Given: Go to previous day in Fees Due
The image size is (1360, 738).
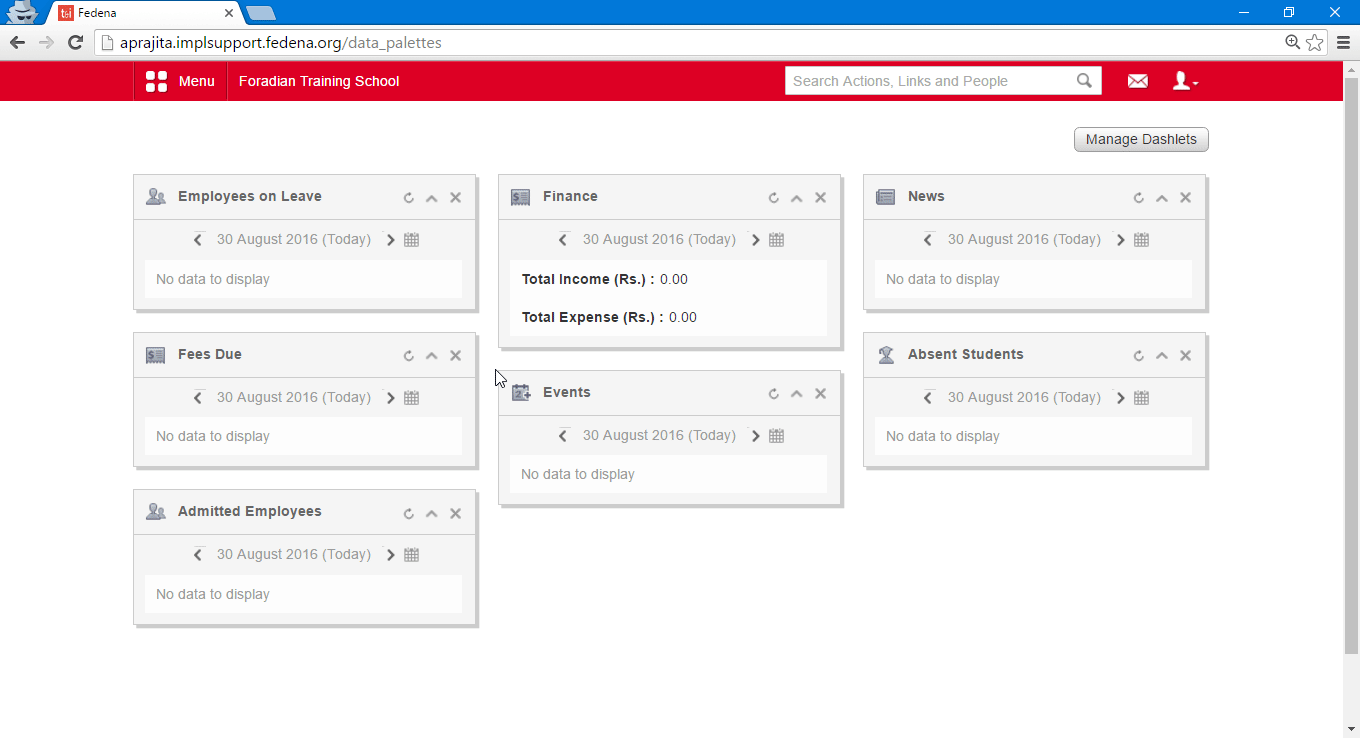Looking at the screenshot, I should point(198,398).
